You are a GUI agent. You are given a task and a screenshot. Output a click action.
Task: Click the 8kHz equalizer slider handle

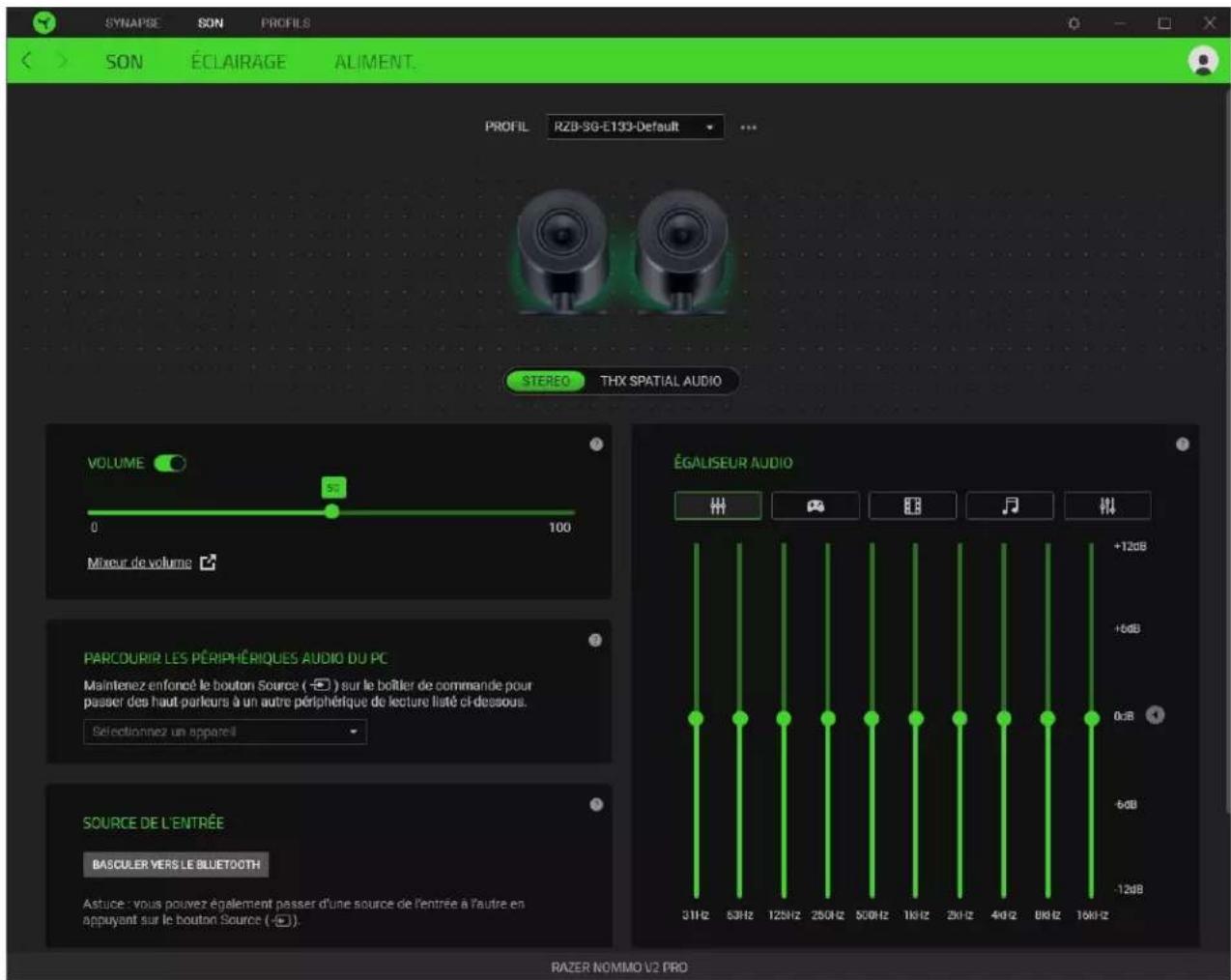[x=1047, y=718]
